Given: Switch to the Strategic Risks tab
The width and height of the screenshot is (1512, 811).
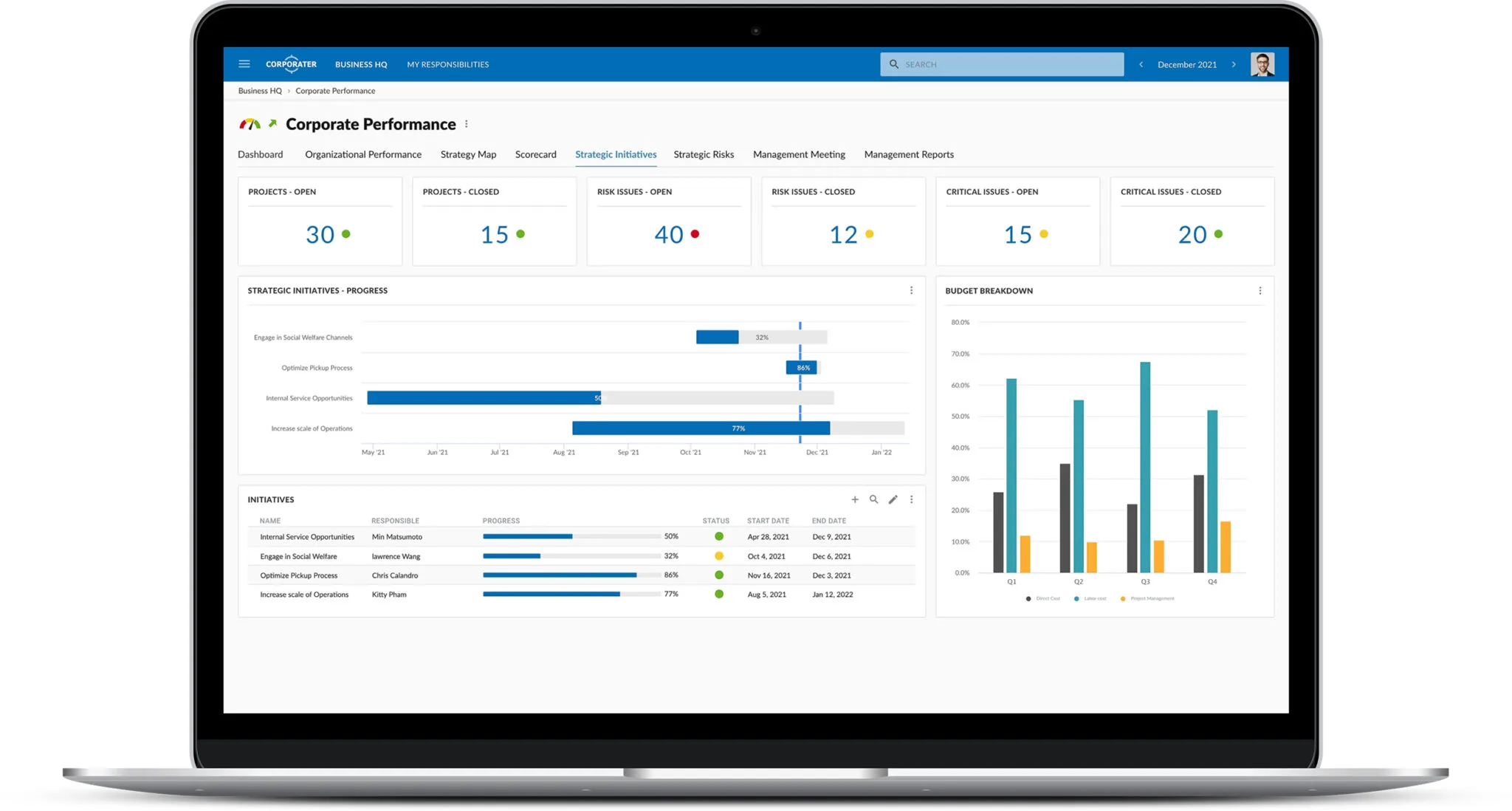Looking at the screenshot, I should click(703, 154).
